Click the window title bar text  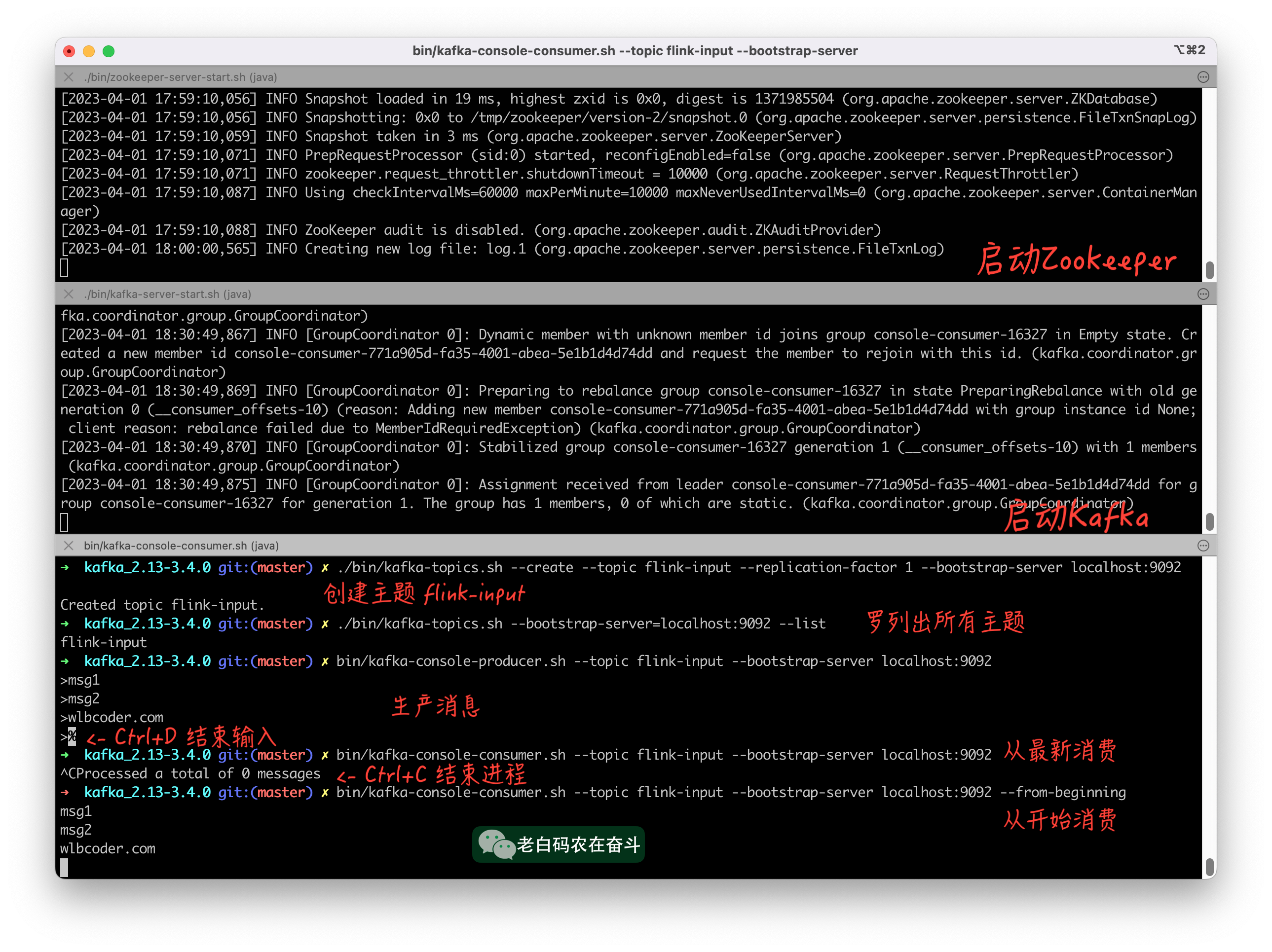point(635,51)
